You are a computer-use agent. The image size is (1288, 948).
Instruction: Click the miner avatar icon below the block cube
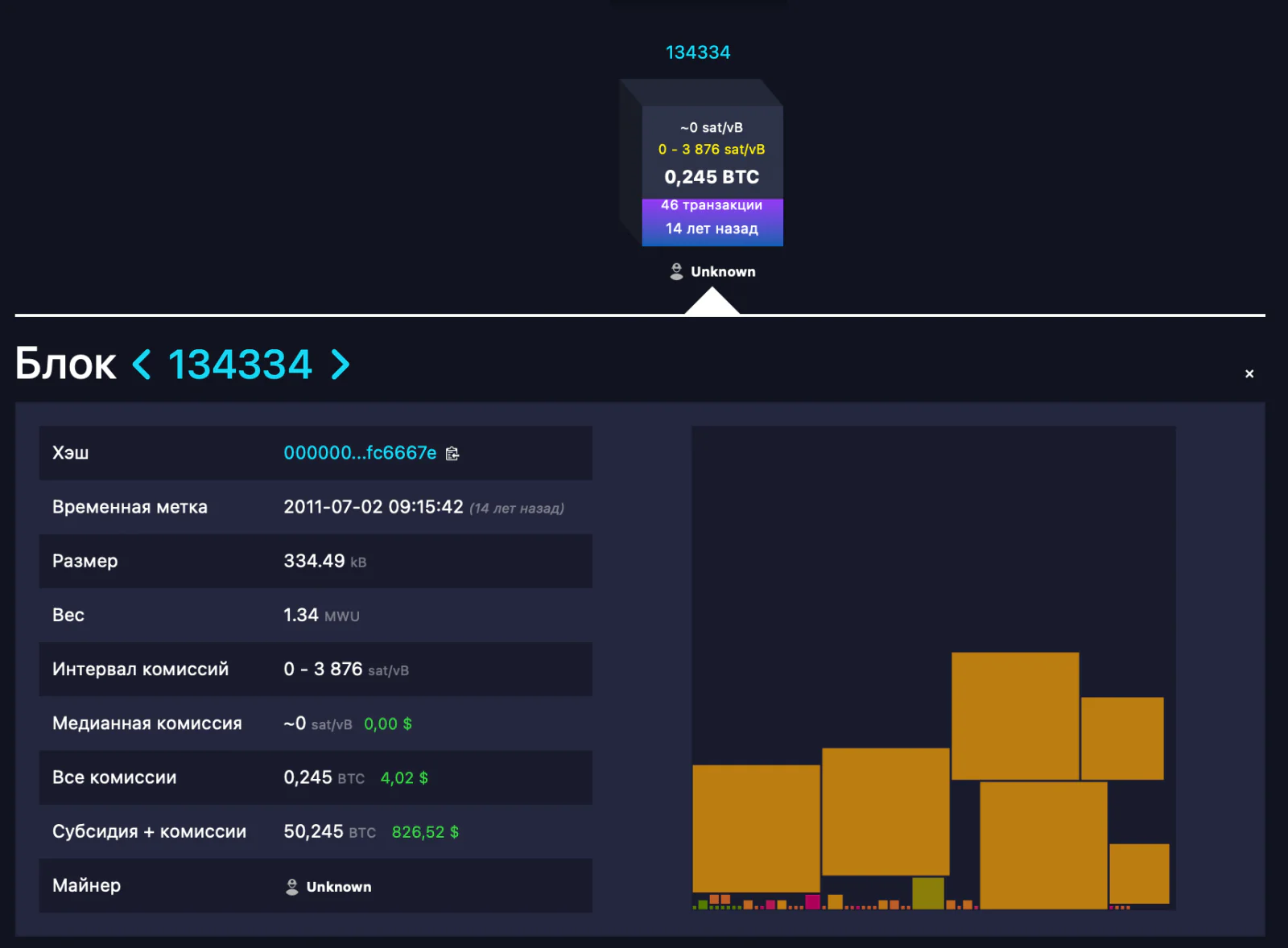pyautogui.click(x=676, y=271)
